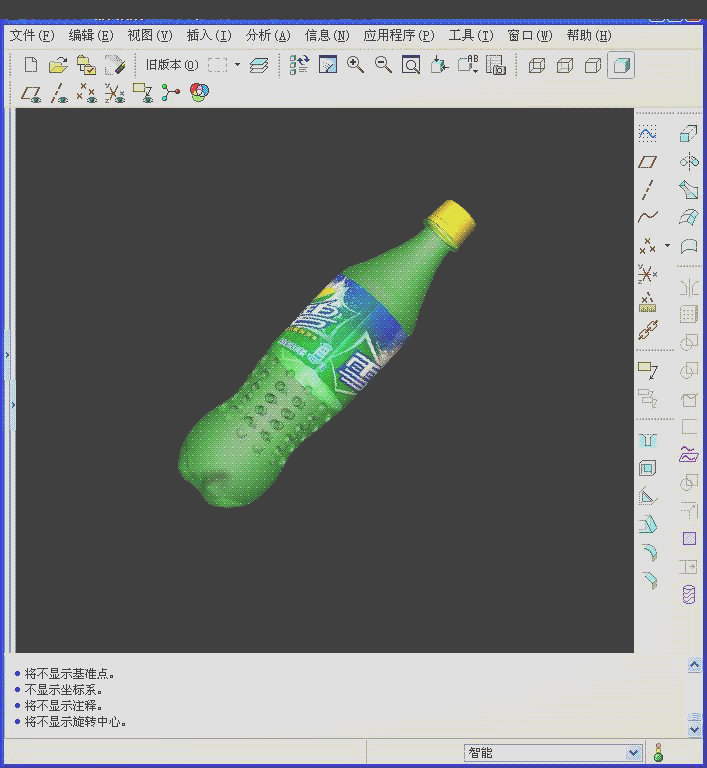Open the color appearance wheel
Screen dimensions: 707x768
pos(199,92)
